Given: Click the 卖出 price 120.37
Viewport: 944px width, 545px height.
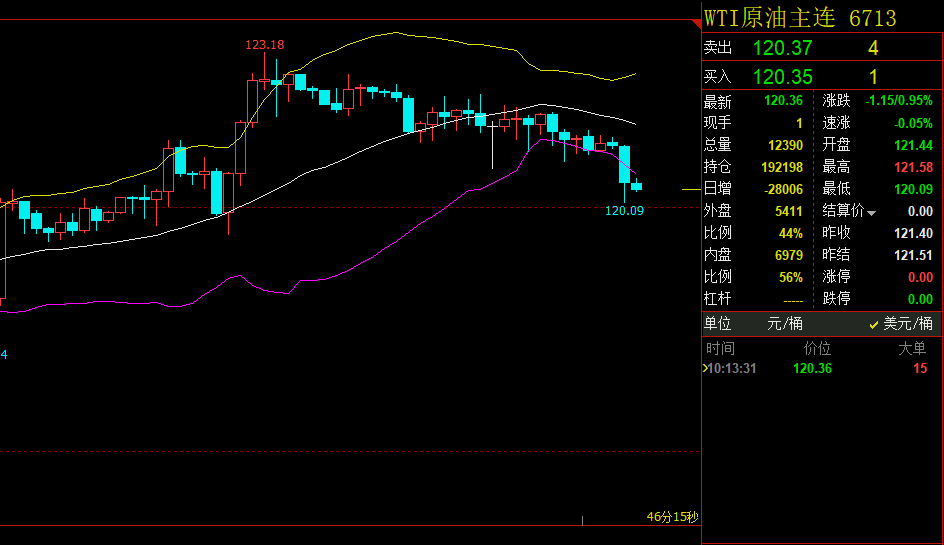Looking at the screenshot, I should tap(783, 48).
